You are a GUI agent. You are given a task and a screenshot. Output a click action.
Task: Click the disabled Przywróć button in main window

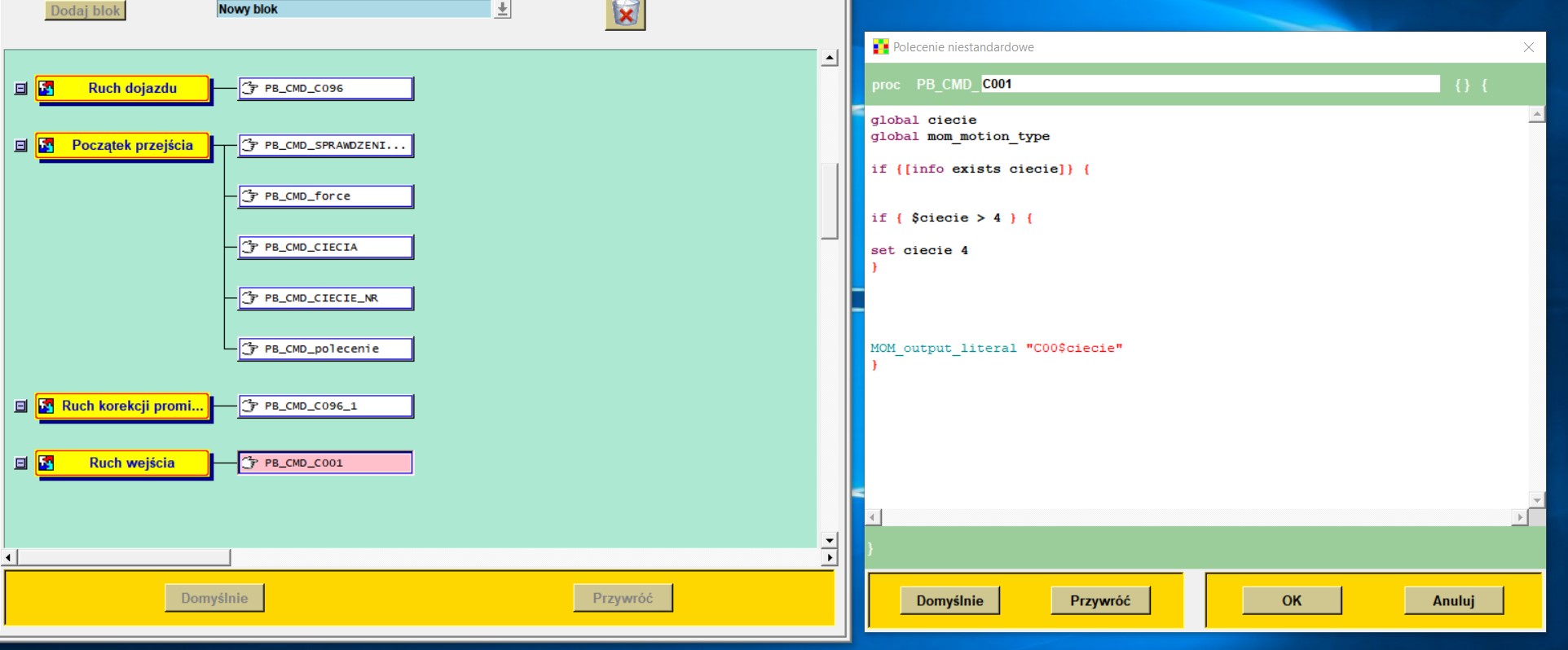tap(623, 598)
